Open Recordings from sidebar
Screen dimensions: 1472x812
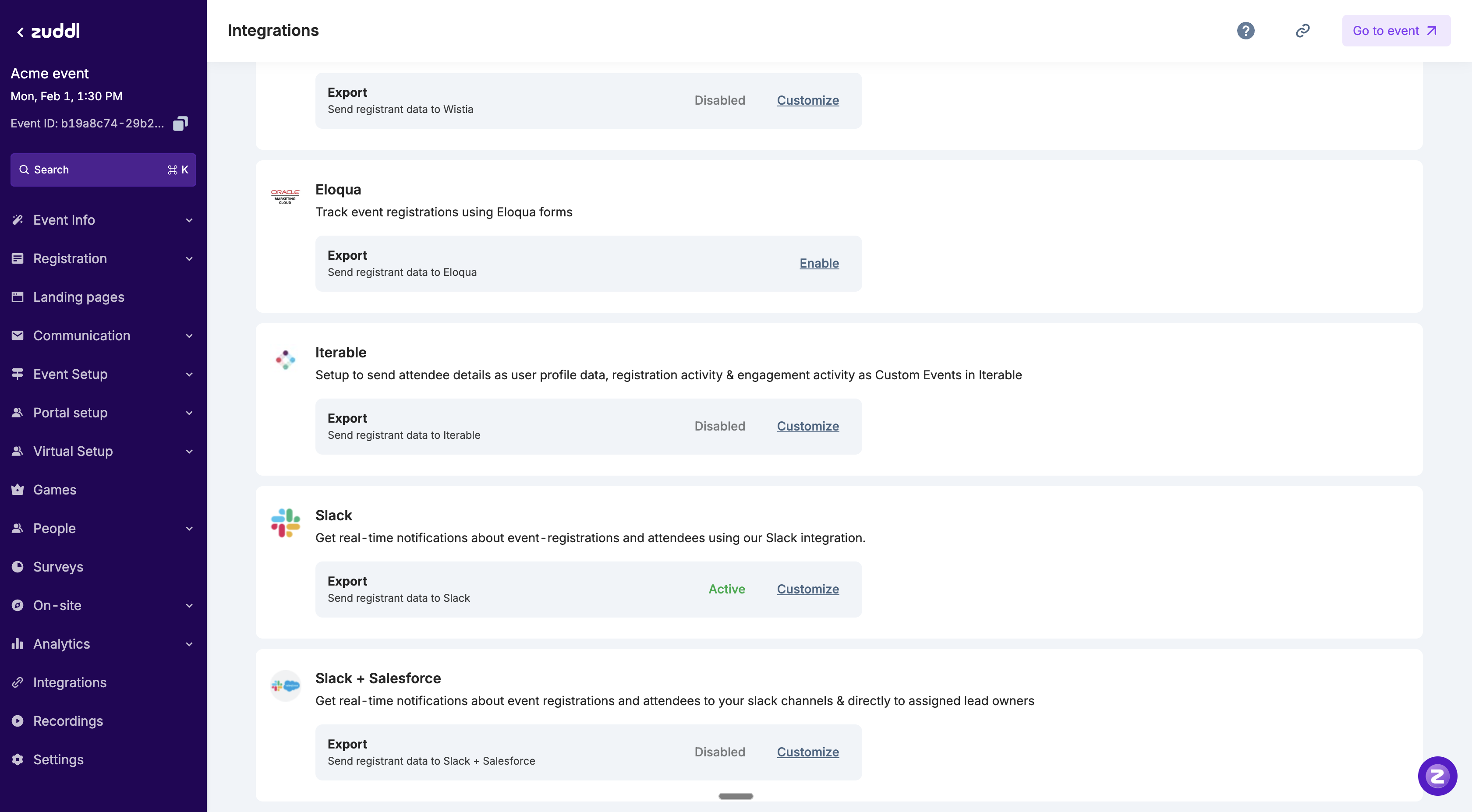(68, 721)
